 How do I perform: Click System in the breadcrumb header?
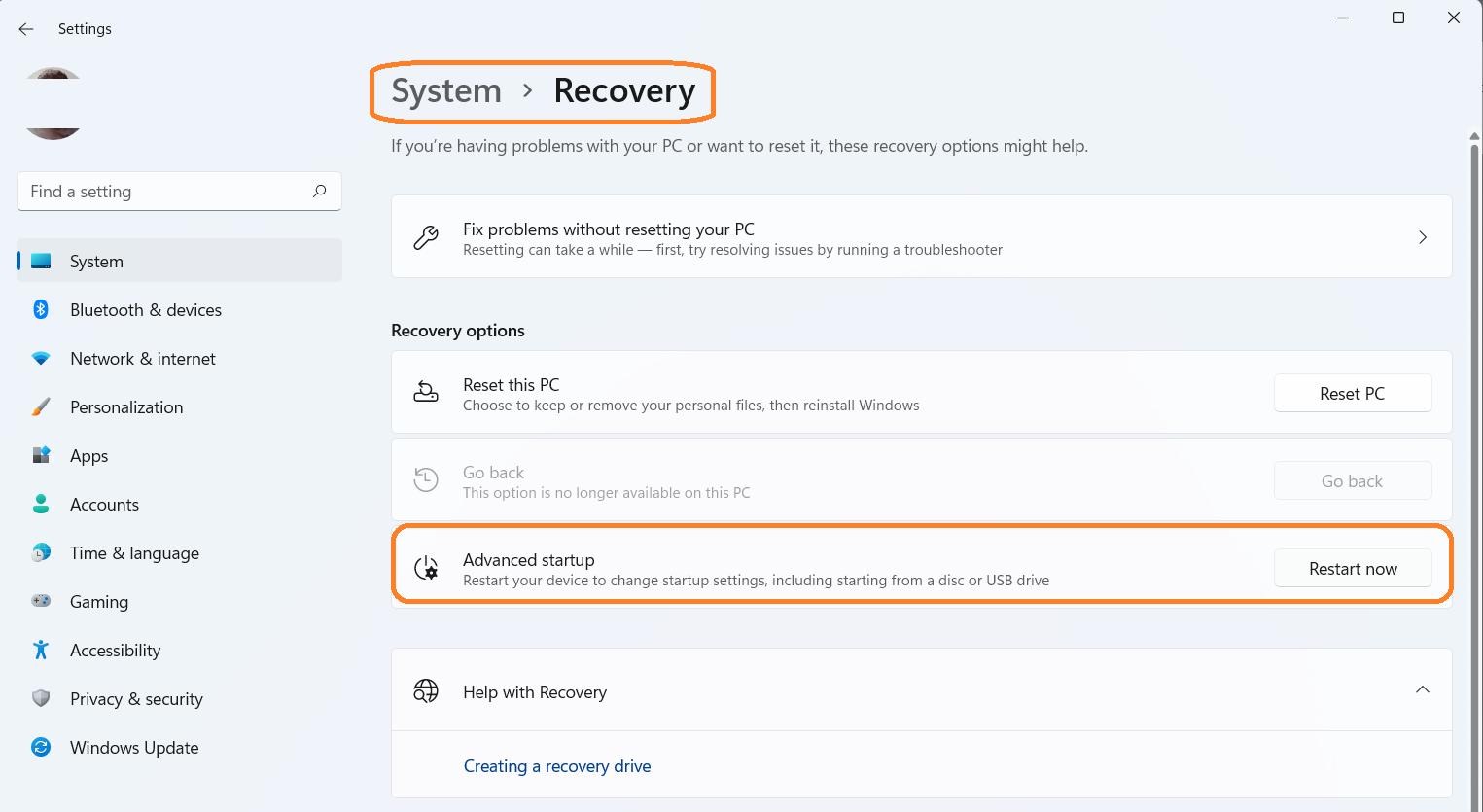coord(445,90)
